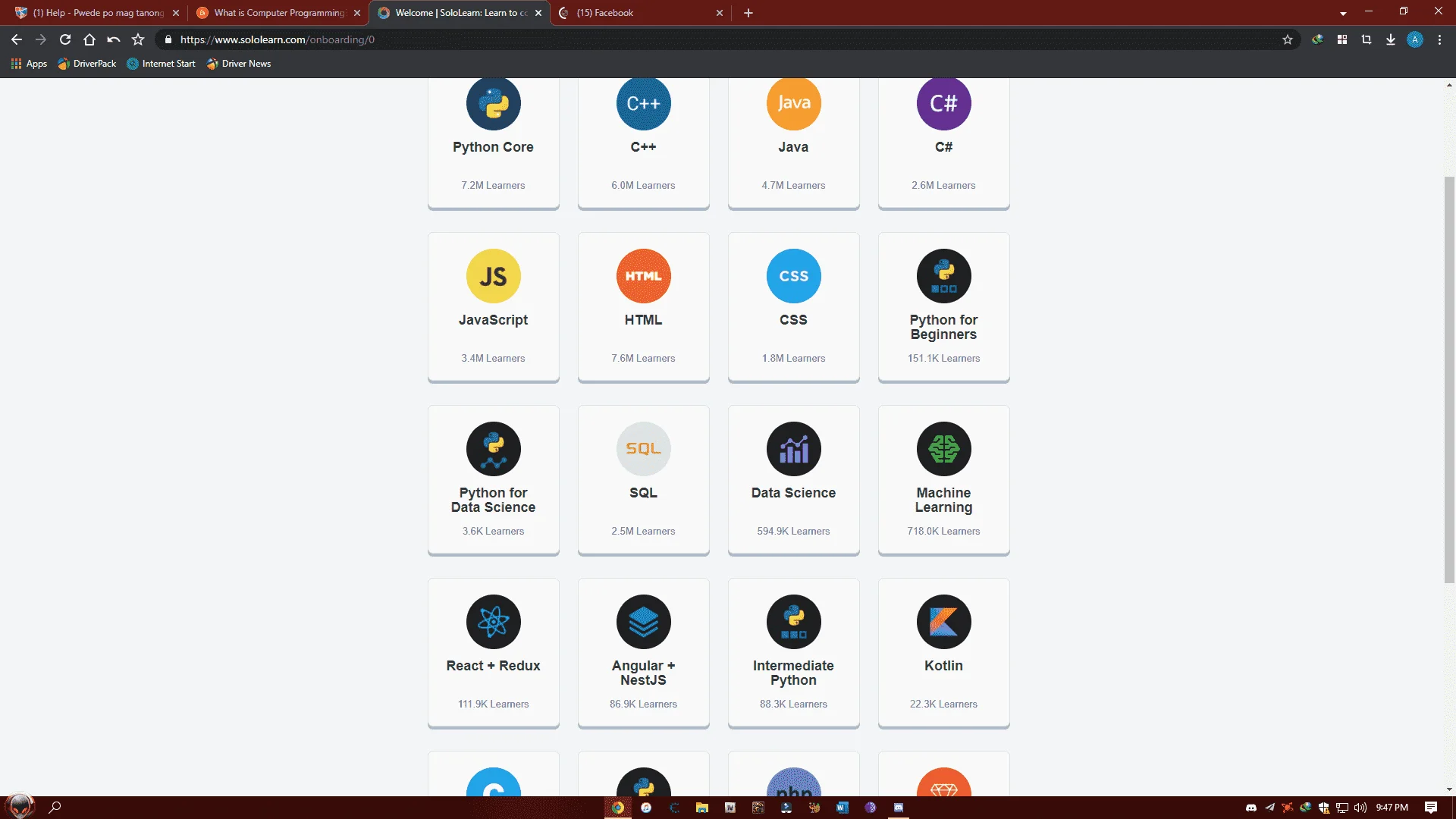Open the Internet Start bookmark

click(161, 64)
